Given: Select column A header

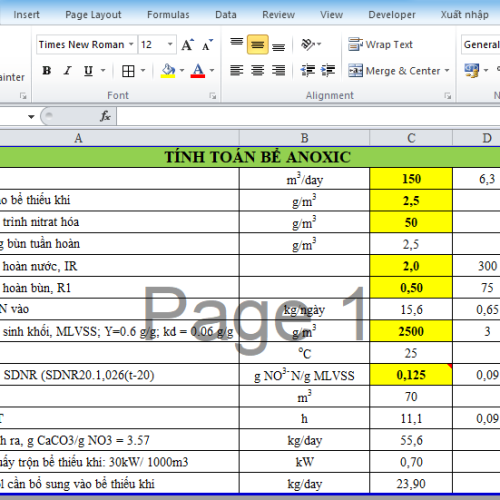Looking at the screenshot, I should click(x=119, y=138).
